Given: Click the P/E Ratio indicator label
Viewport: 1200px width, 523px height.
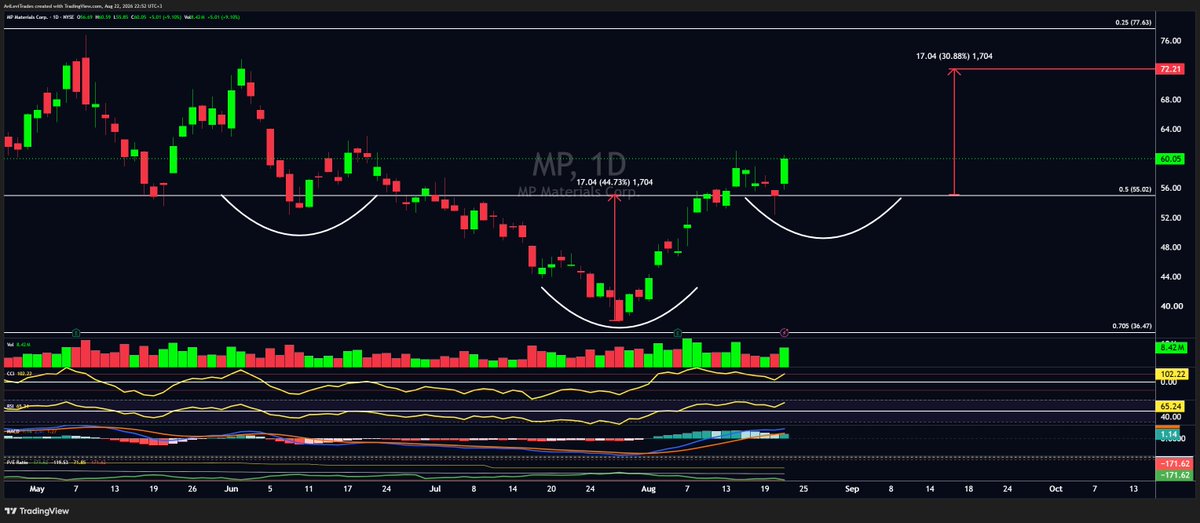Looking at the screenshot, I should pyautogui.click(x=17, y=461).
